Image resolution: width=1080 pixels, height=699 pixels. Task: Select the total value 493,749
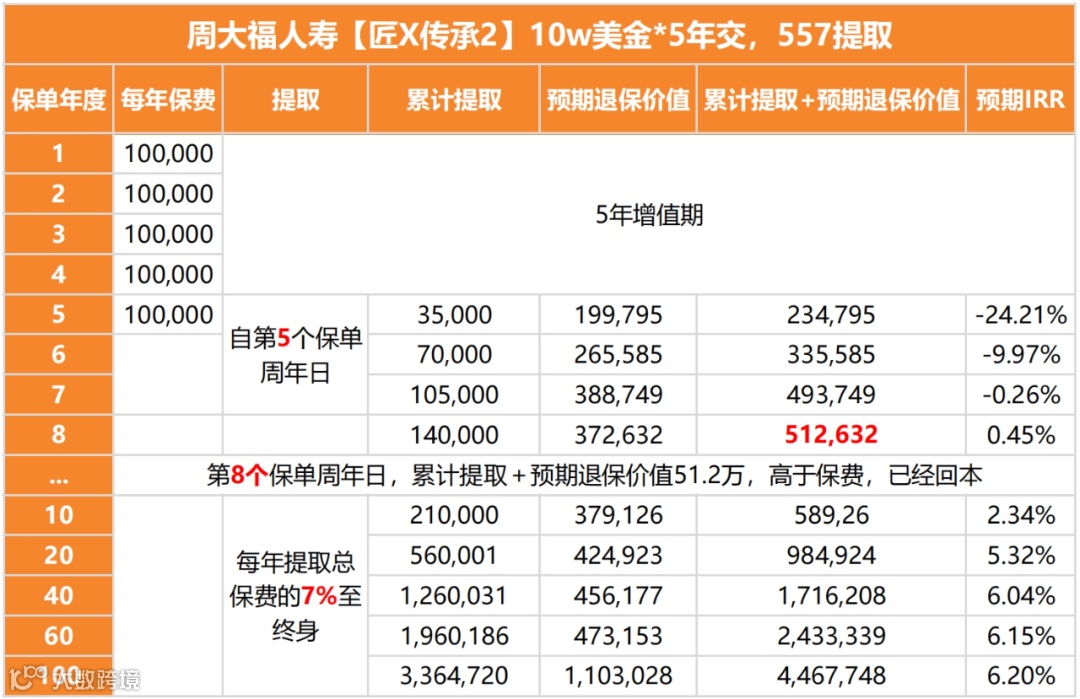[x=831, y=395]
